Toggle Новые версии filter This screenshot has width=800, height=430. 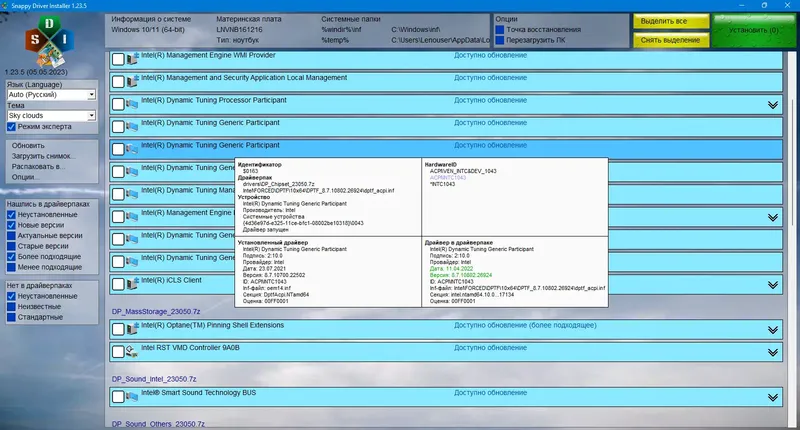[x=11, y=225]
